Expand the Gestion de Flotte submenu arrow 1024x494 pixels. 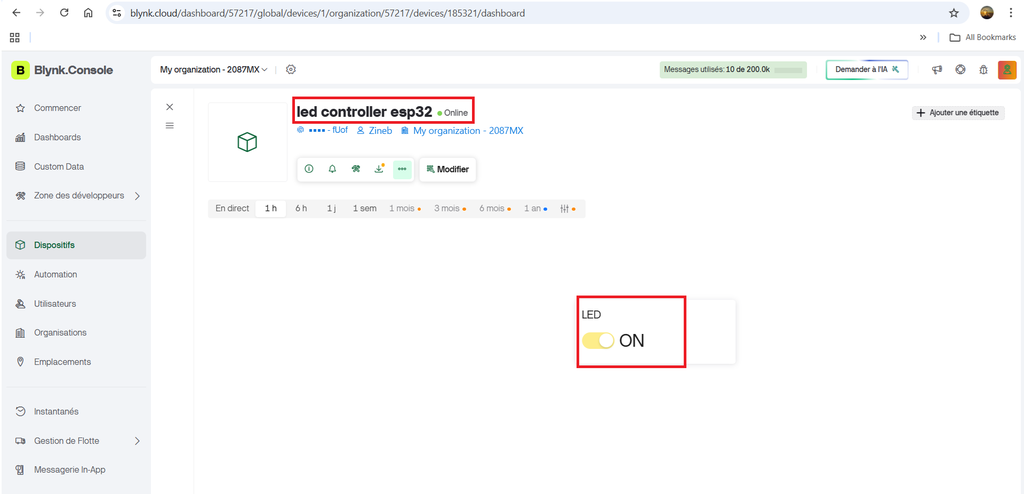[137, 441]
